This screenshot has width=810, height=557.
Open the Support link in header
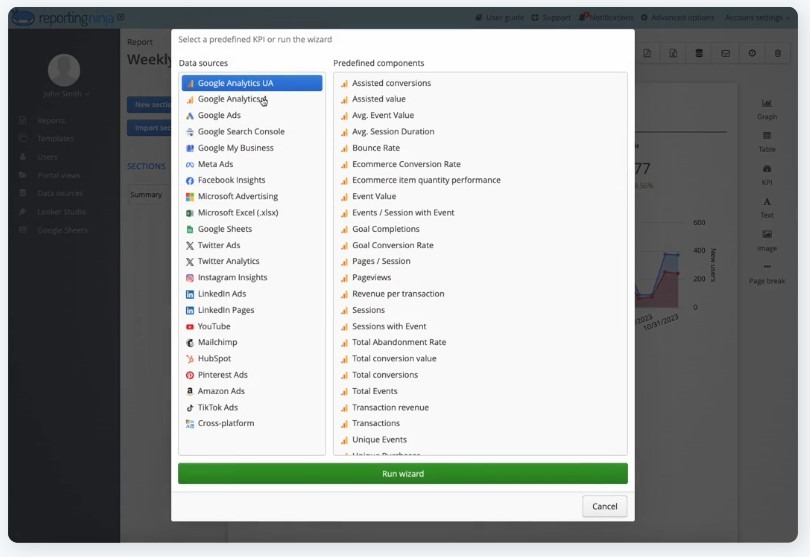coord(551,18)
